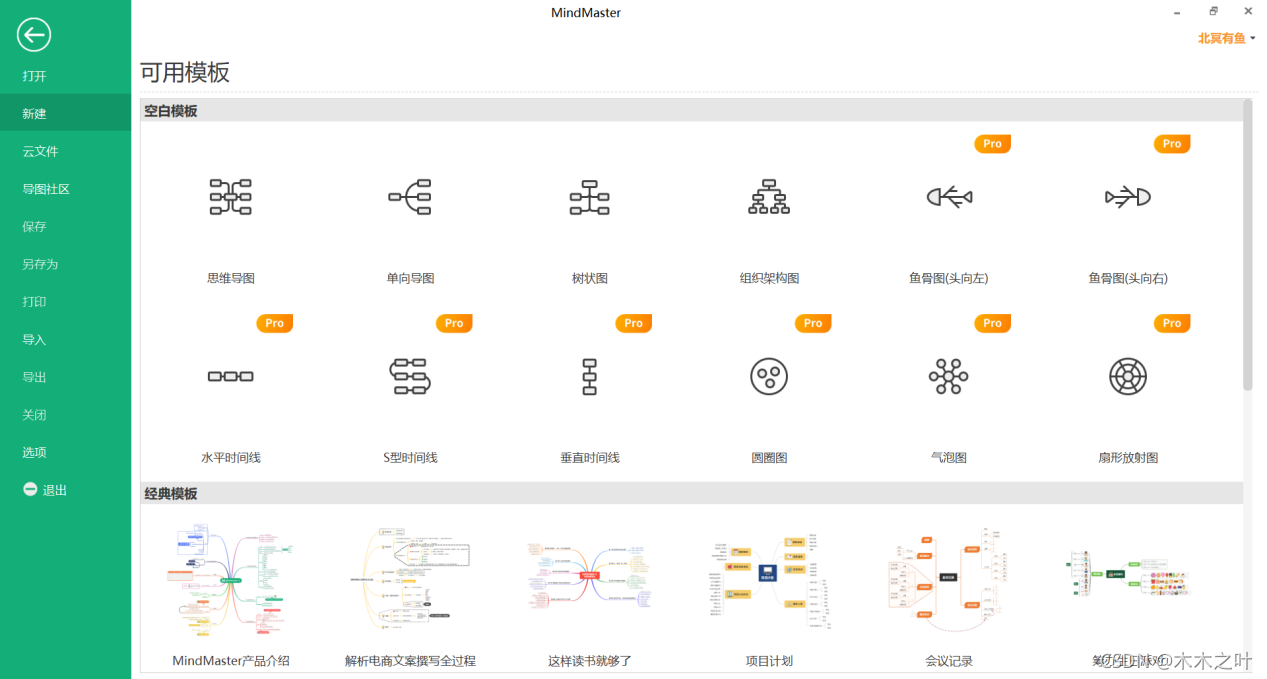
Task: Click Pro badge above 垂直时间线
Action: (x=633, y=323)
